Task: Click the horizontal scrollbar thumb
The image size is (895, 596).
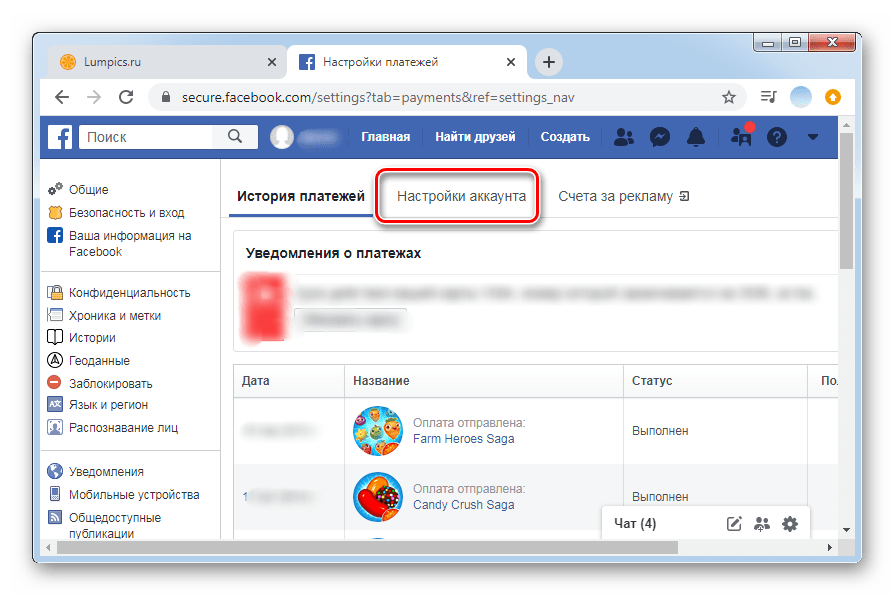Action: [367, 547]
